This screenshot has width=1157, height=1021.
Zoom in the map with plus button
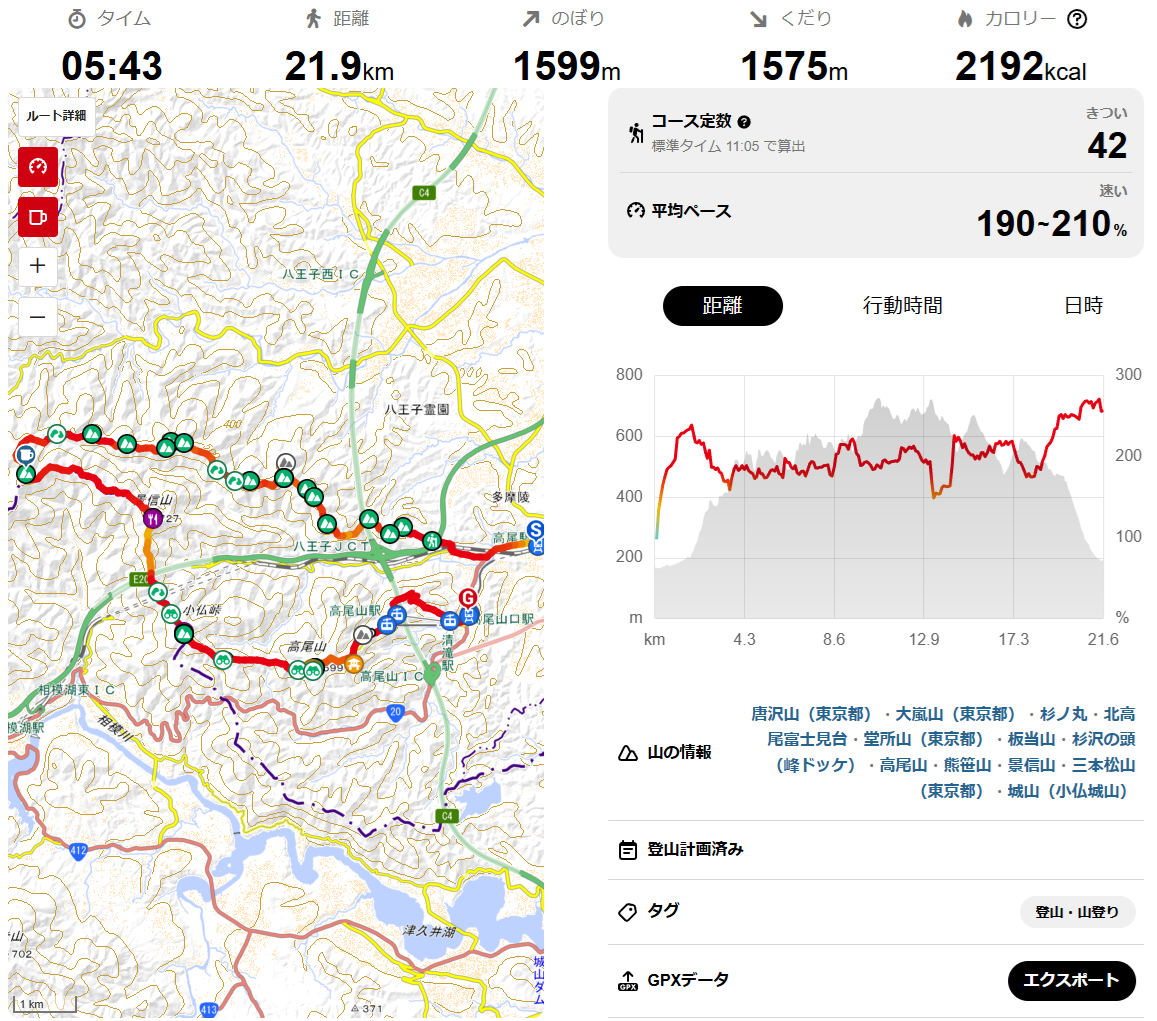(38, 266)
